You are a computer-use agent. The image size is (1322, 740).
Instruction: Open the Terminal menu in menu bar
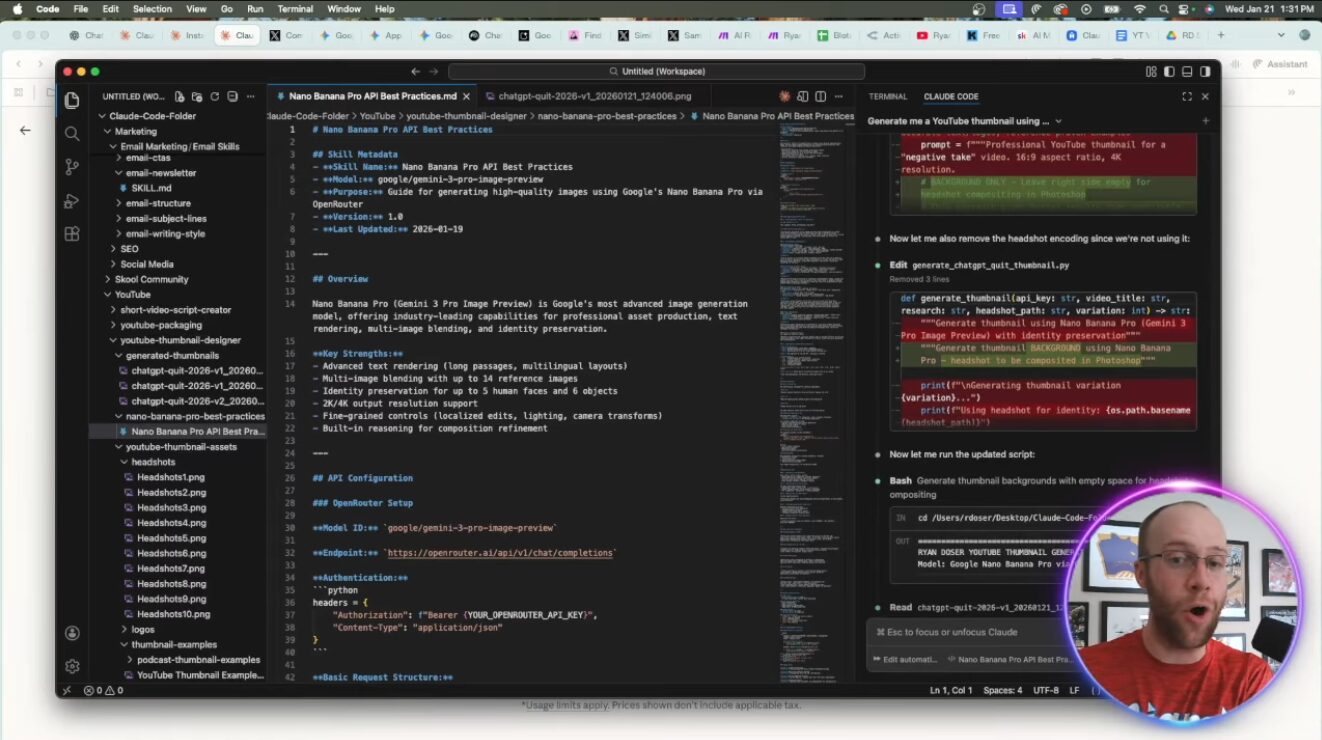[295, 9]
